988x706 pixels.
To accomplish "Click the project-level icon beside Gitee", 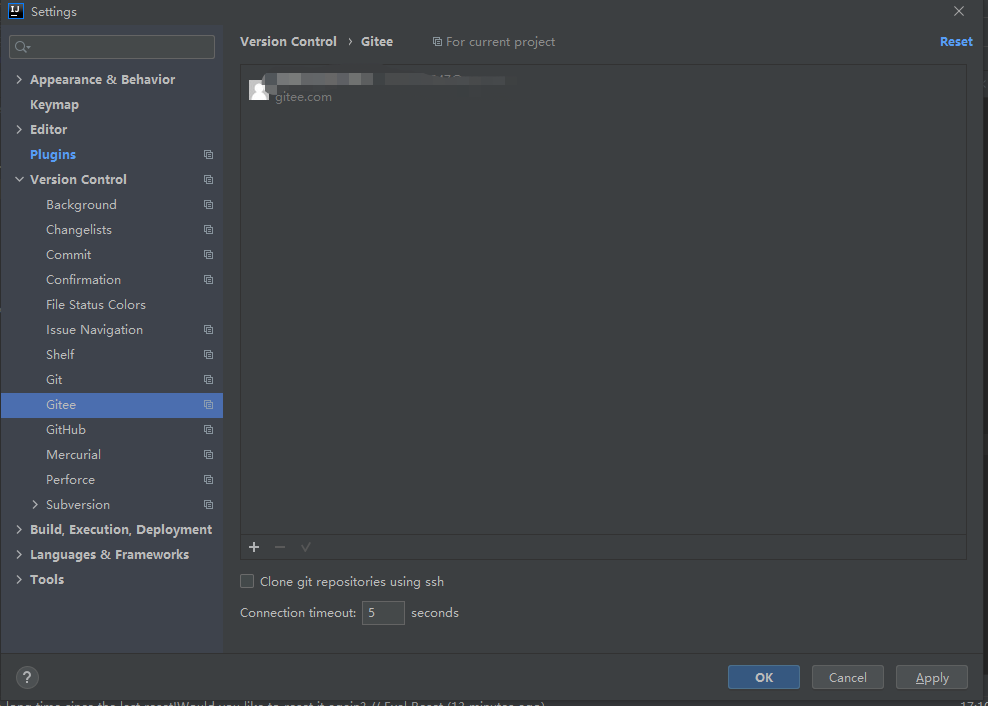I will click(209, 405).
